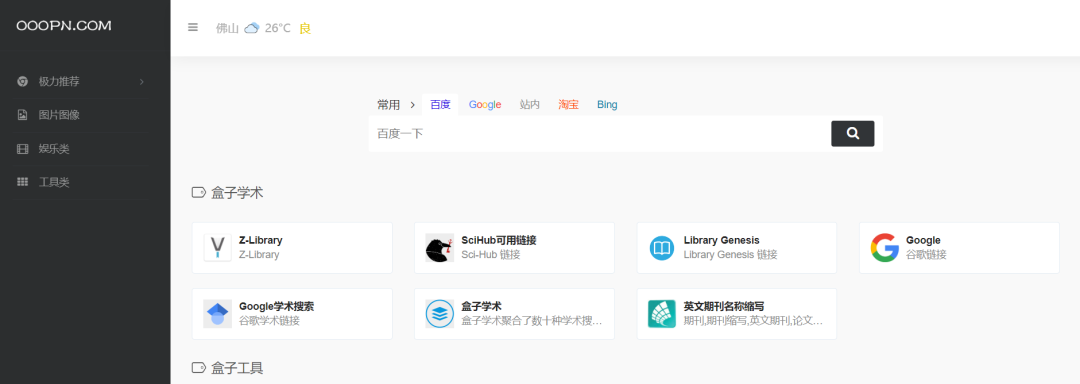Click the cloud weather icon
This screenshot has width=1080, height=384.
pyautogui.click(x=251, y=28)
